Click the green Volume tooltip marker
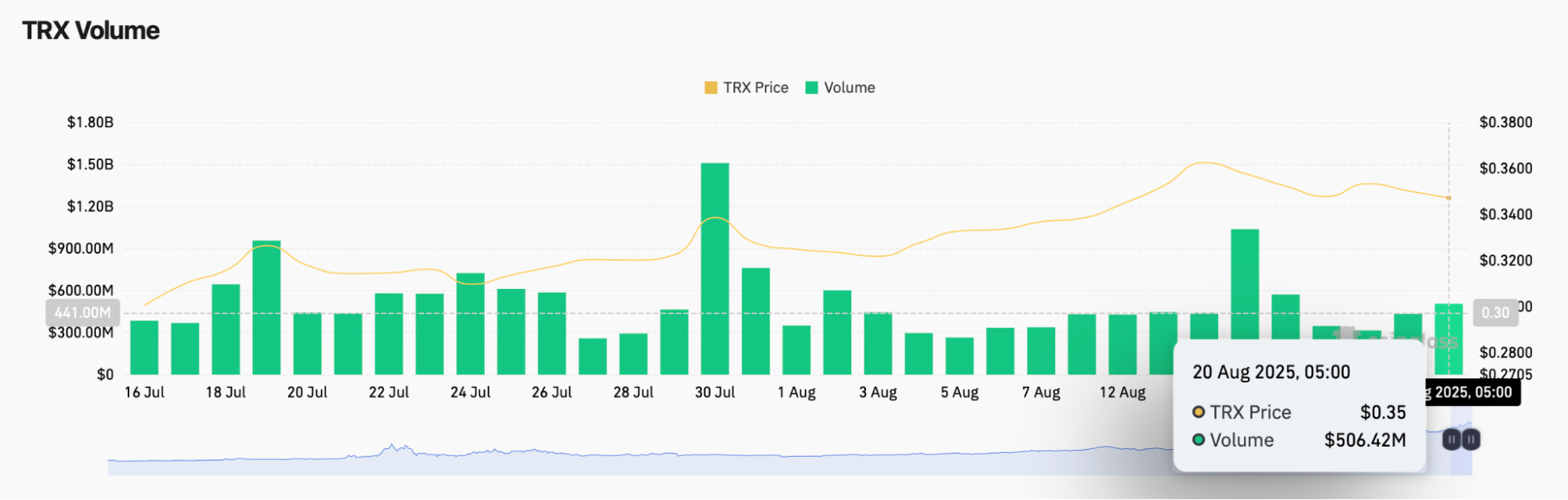 coord(1199,440)
